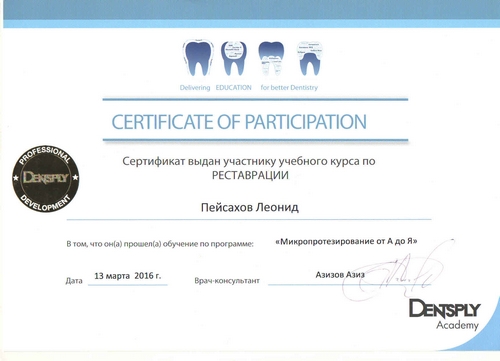The height and width of the screenshot is (361, 500).
Task: Click the second tooth icon with word cloud
Action: click(234, 58)
